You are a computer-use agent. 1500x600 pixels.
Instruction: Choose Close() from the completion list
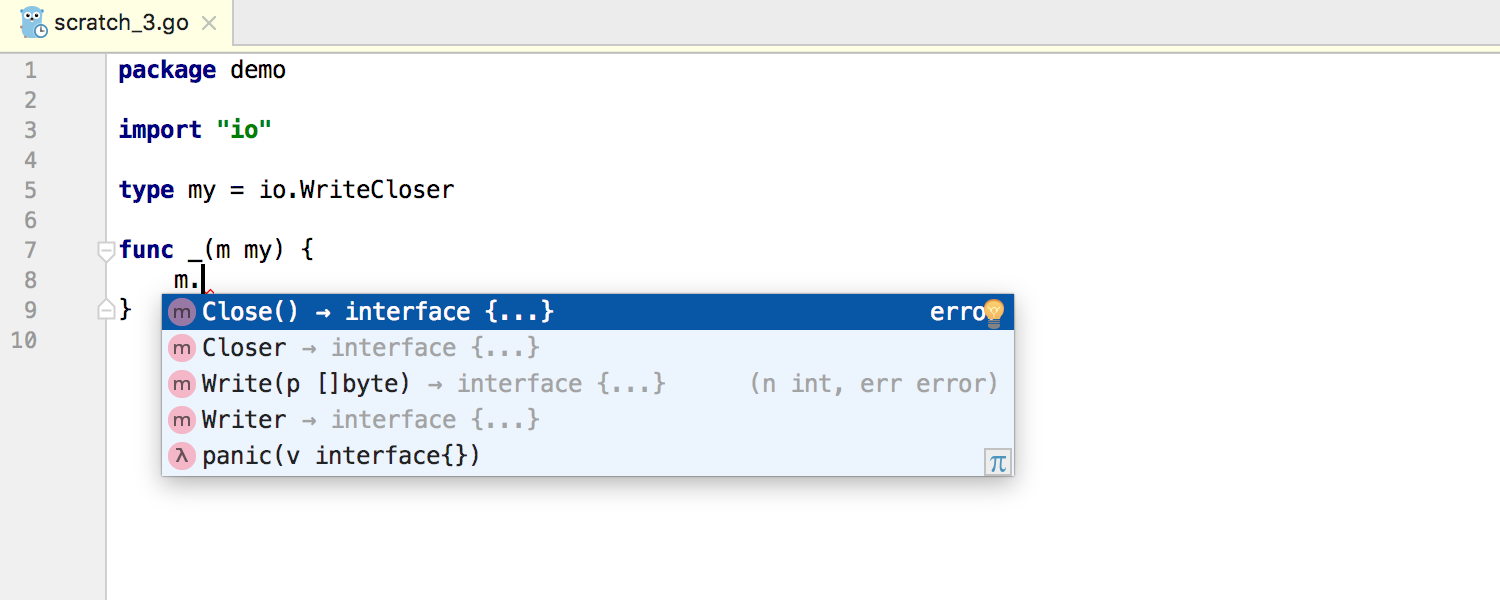tap(588, 312)
